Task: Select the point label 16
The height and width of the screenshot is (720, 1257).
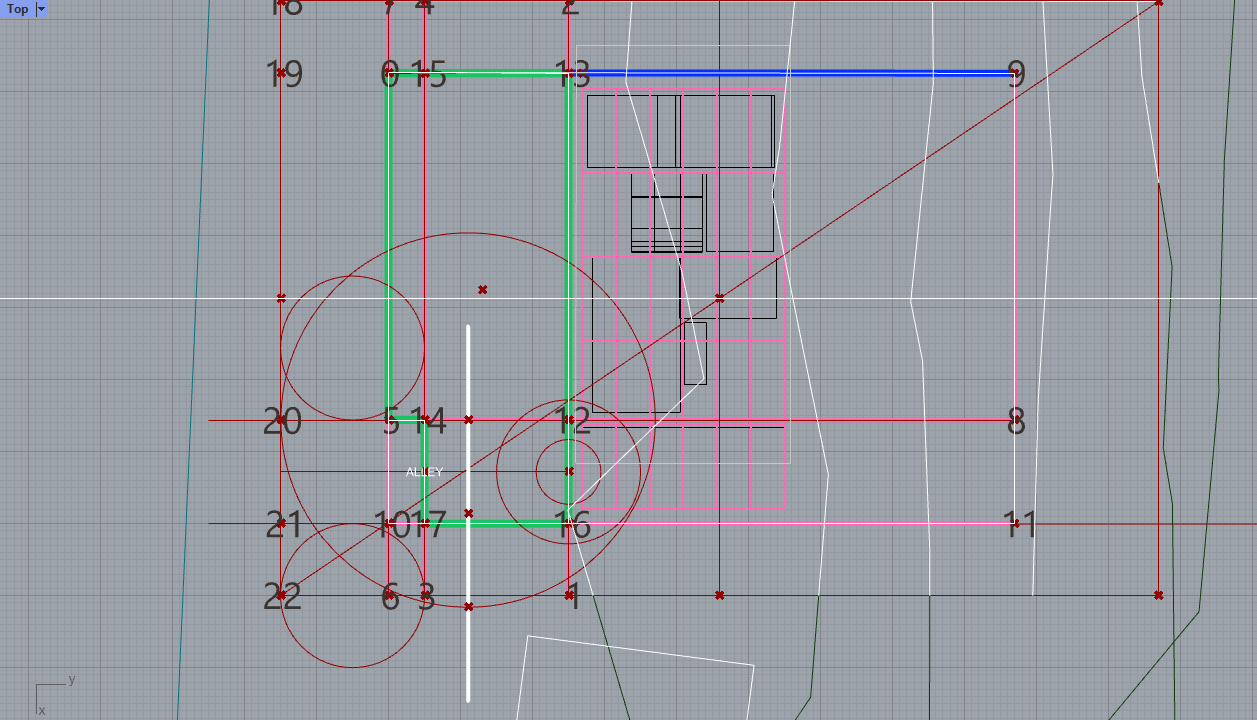Action: (x=573, y=524)
